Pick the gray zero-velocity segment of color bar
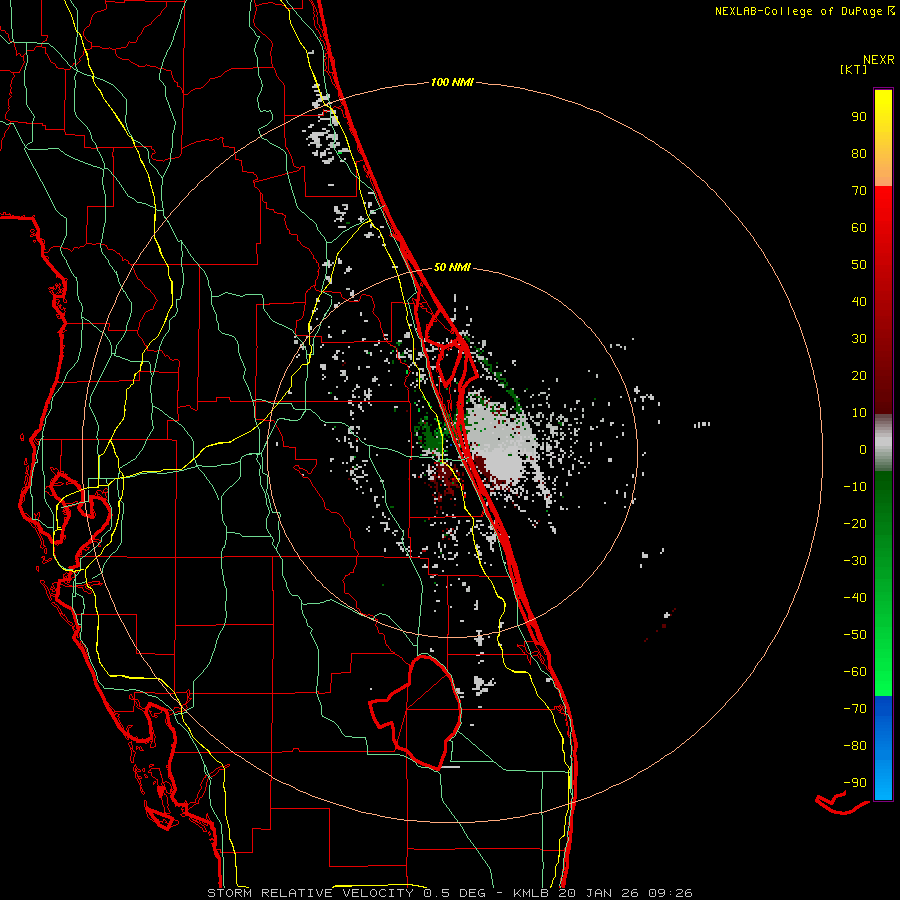Image resolution: width=900 pixels, height=900 pixels. [x=883, y=443]
